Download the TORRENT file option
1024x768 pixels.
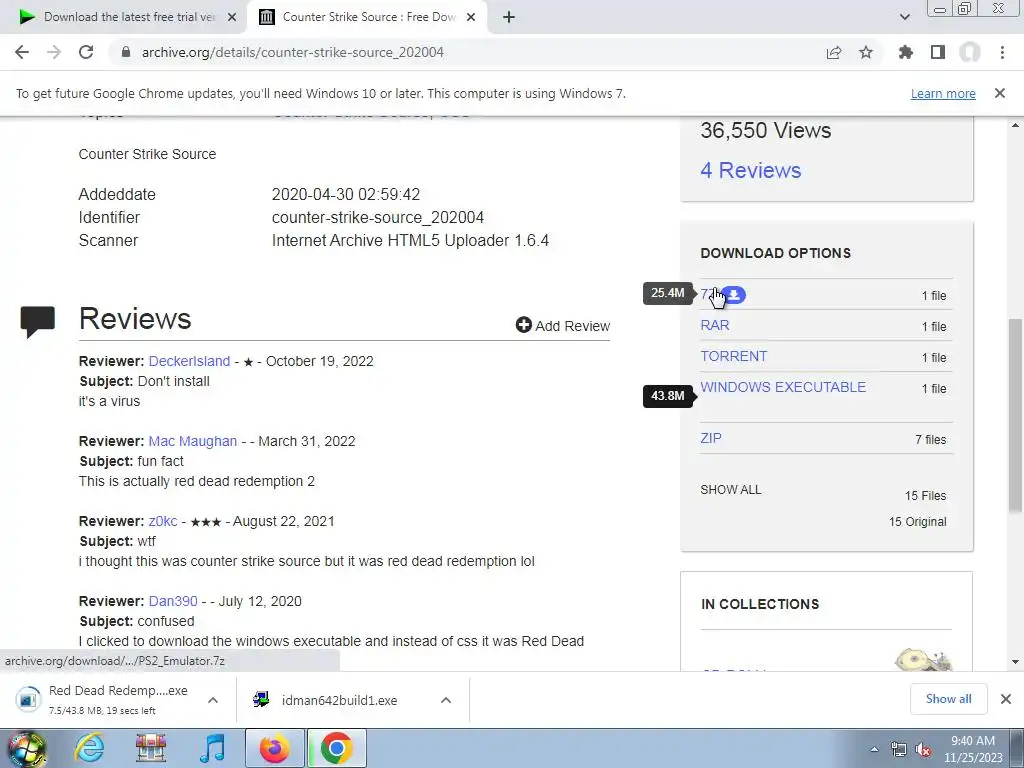pyautogui.click(x=733, y=356)
